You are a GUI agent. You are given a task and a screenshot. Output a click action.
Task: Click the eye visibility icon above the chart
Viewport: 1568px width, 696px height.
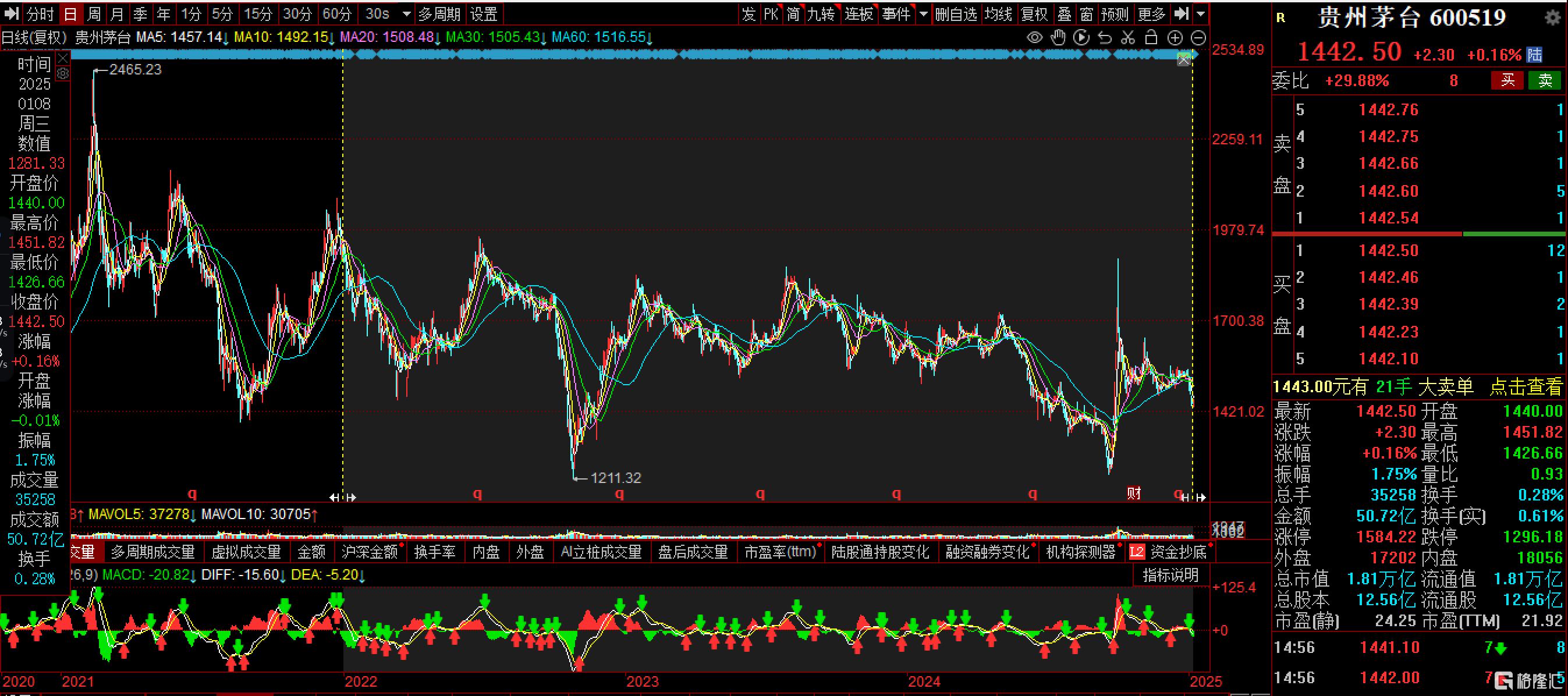1034,38
